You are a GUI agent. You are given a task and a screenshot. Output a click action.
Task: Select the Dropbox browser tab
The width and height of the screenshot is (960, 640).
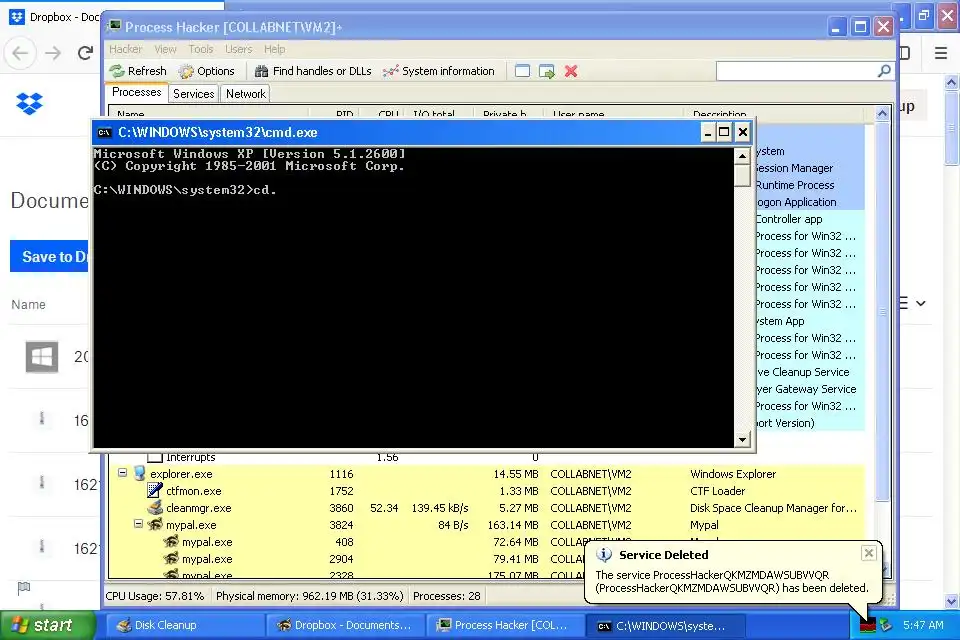[x=56, y=17]
